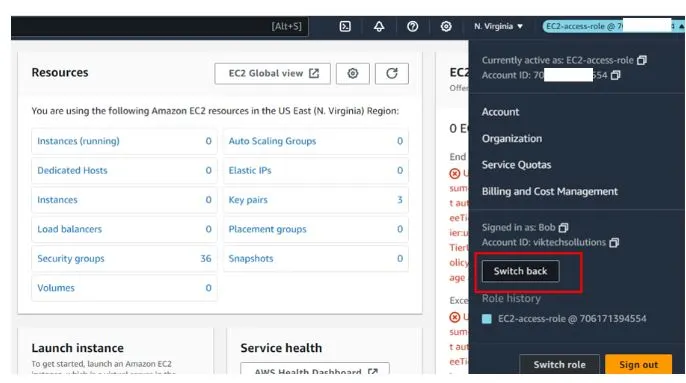This screenshot has height=383, width=686.
Task: Copy the EC2-access-role name icon
Action: [x=642, y=60]
